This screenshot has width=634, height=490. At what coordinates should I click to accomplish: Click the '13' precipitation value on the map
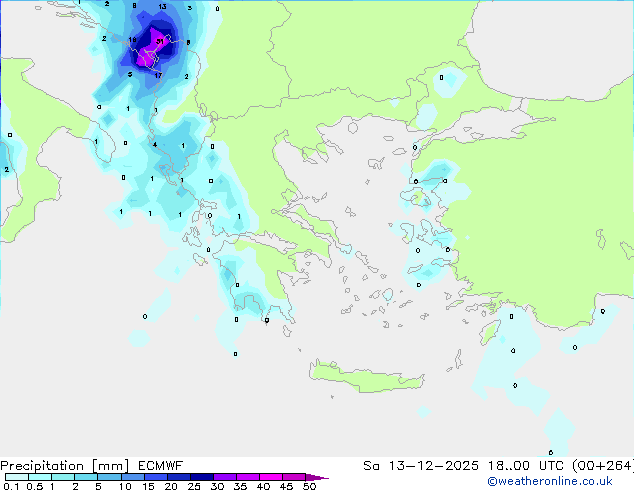coord(162,6)
